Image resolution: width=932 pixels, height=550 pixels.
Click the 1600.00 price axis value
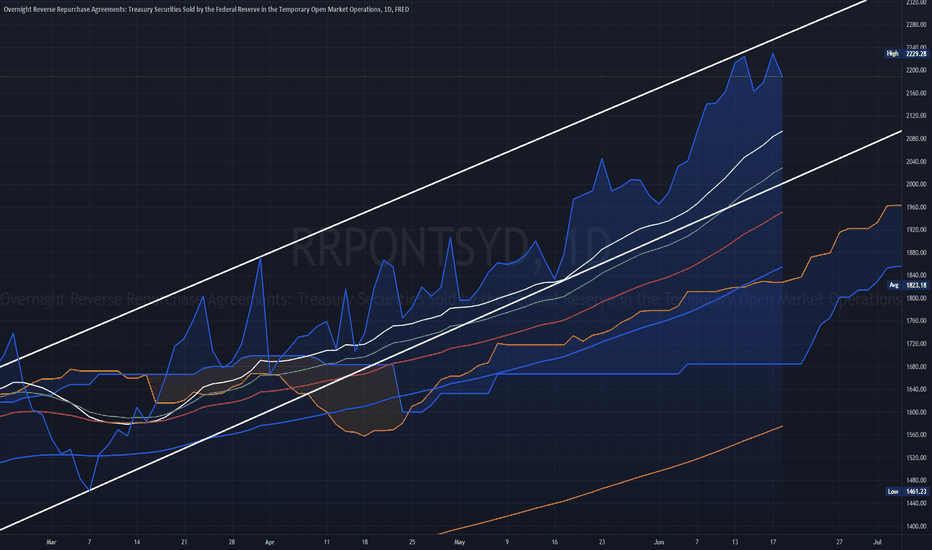click(916, 413)
